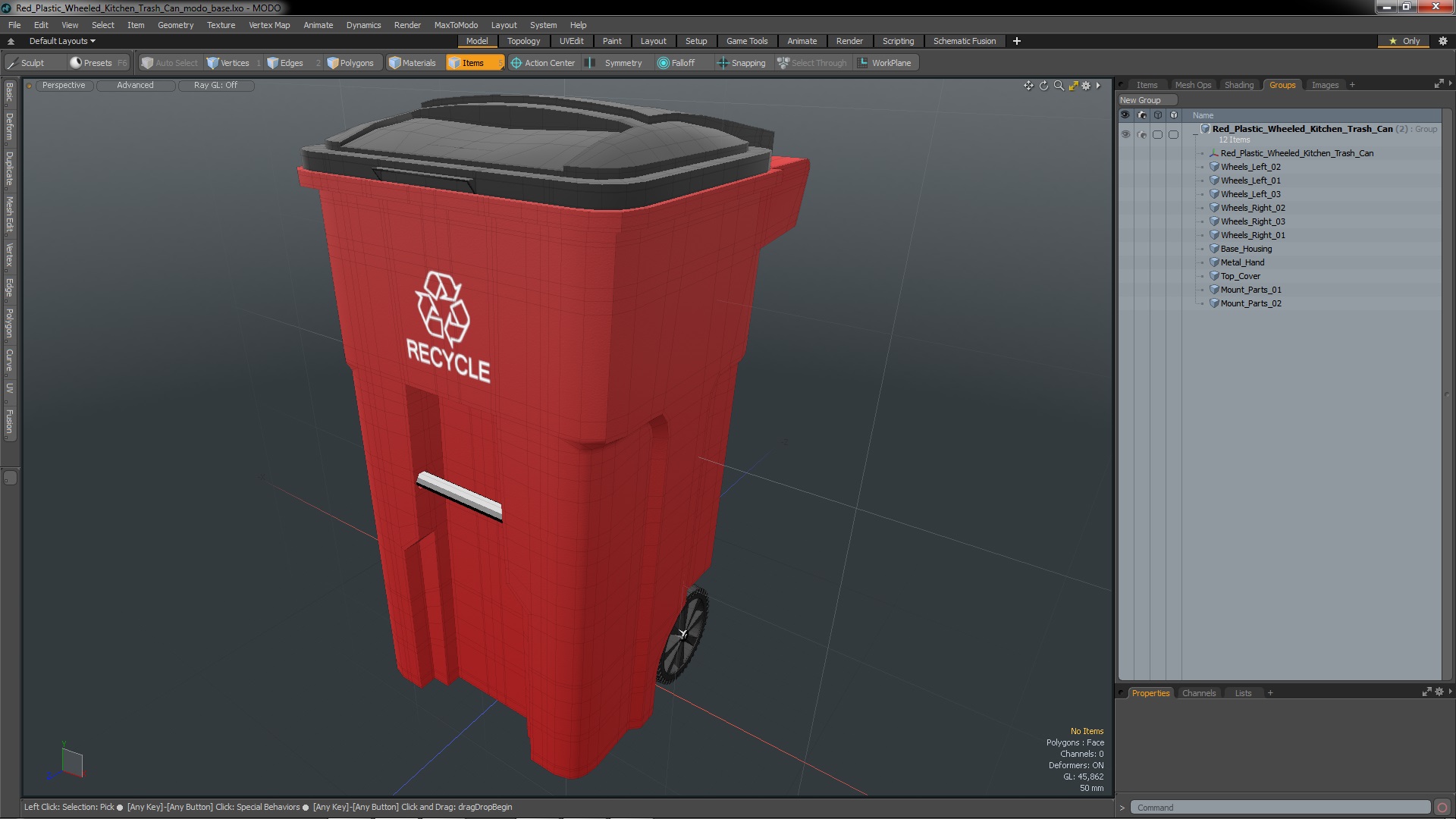Maximize the Properties panel
Image resolution: width=1456 pixels, height=819 pixels.
(1426, 692)
